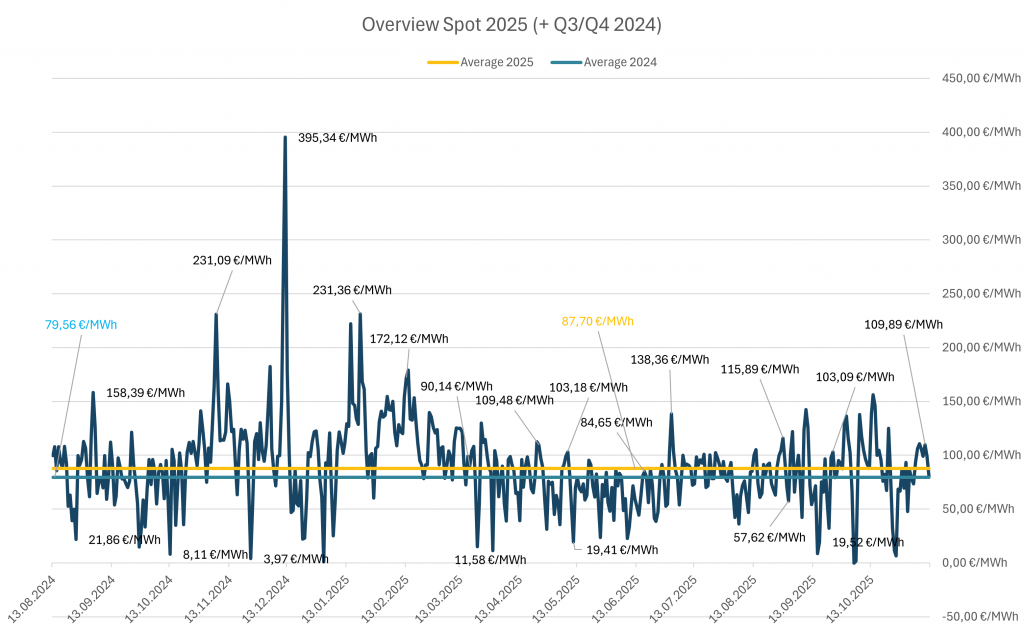Click the chart title Overview Spot 2025
Image resolution: width=1024 pixels, height=643 pixels.
point(511,24)
